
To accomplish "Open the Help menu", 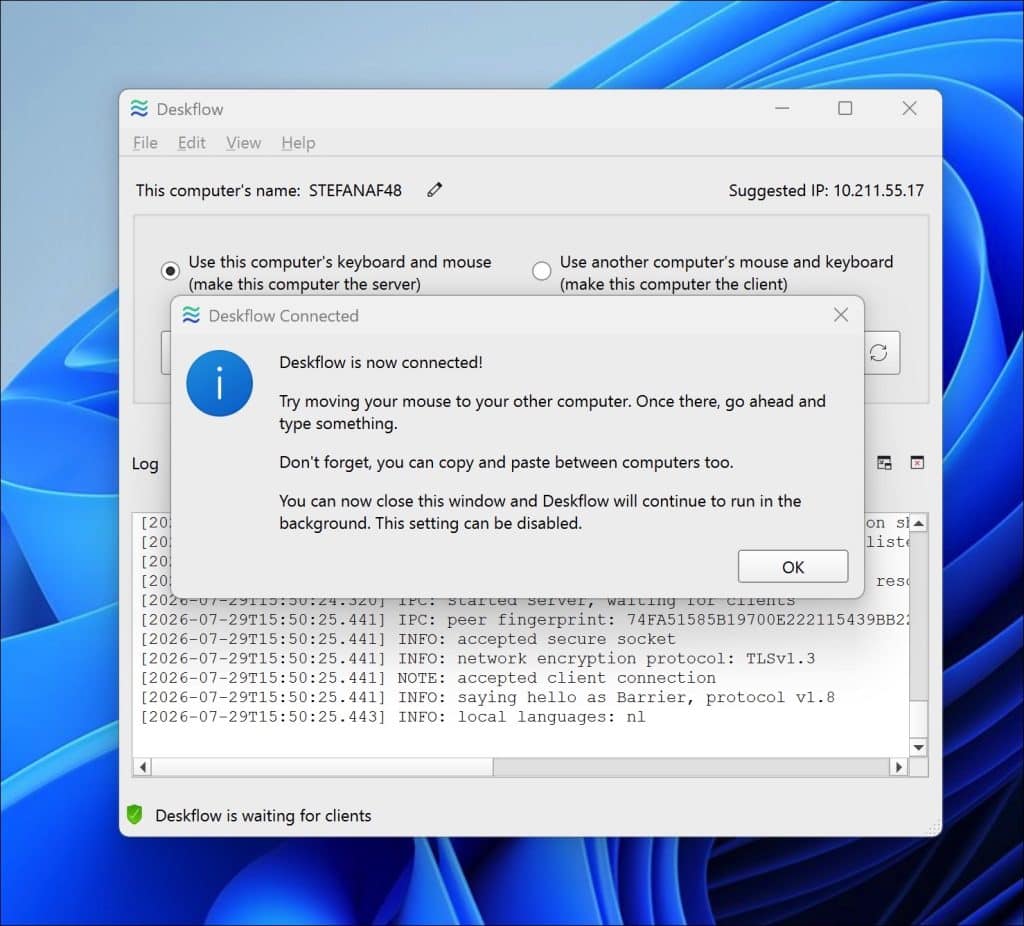I will click(298, 142).
